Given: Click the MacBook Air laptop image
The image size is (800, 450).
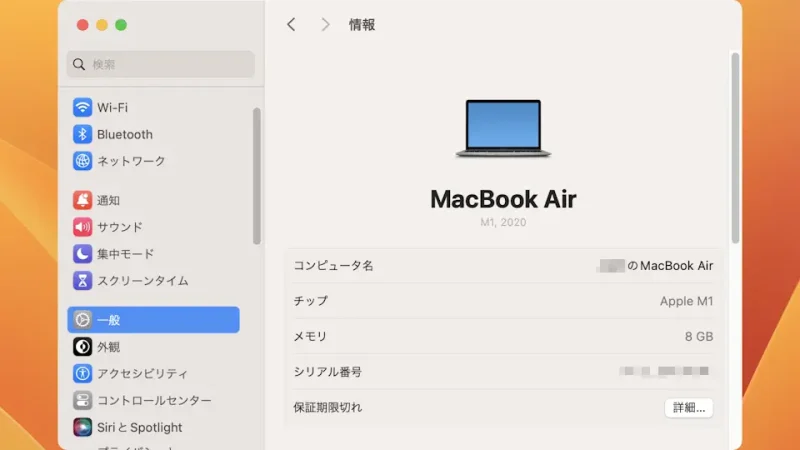Looking at the screenshot, I should [503, 128].
